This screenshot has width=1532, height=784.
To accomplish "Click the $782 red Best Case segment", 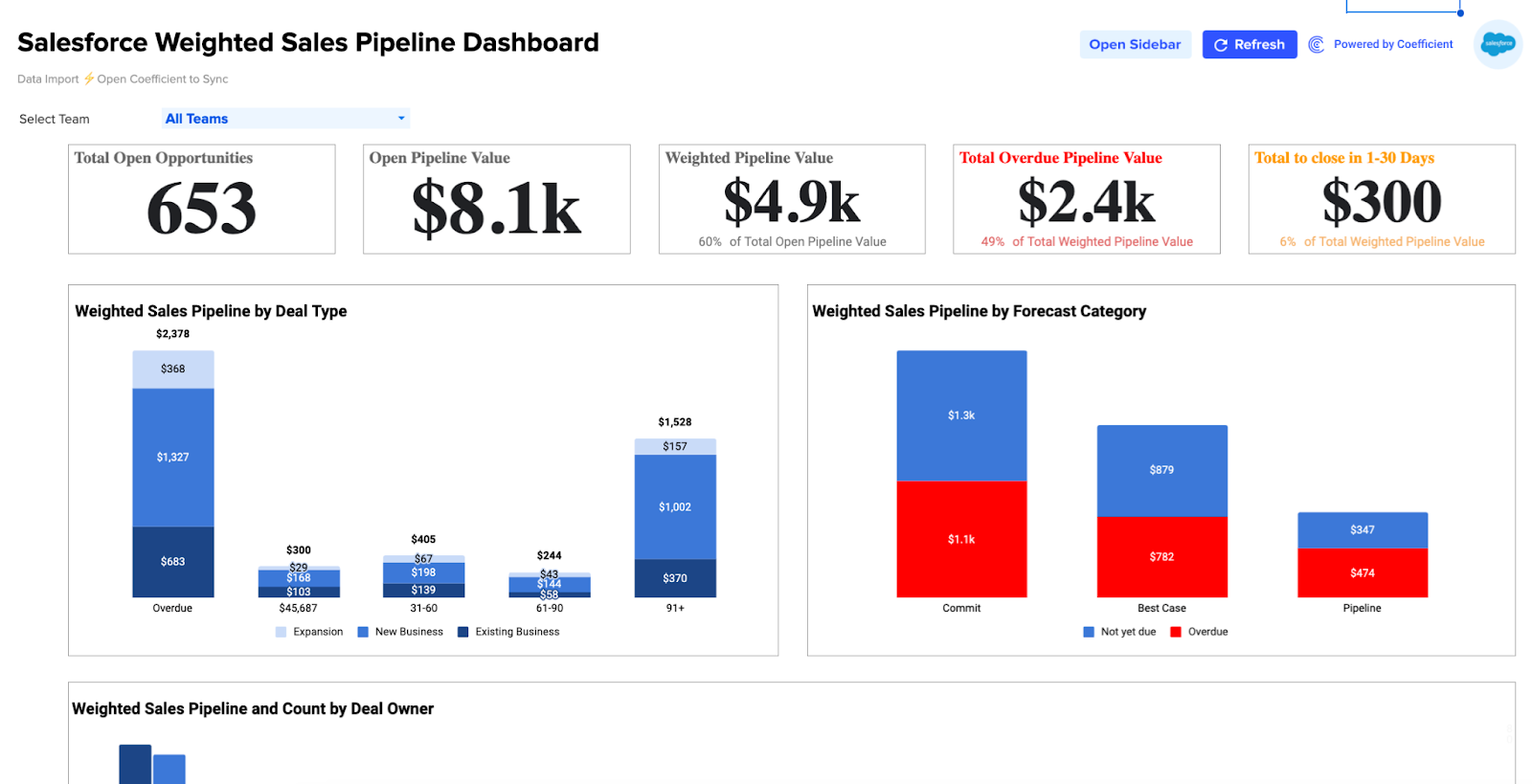I will pyautogui.click(x=1161, y=556).
